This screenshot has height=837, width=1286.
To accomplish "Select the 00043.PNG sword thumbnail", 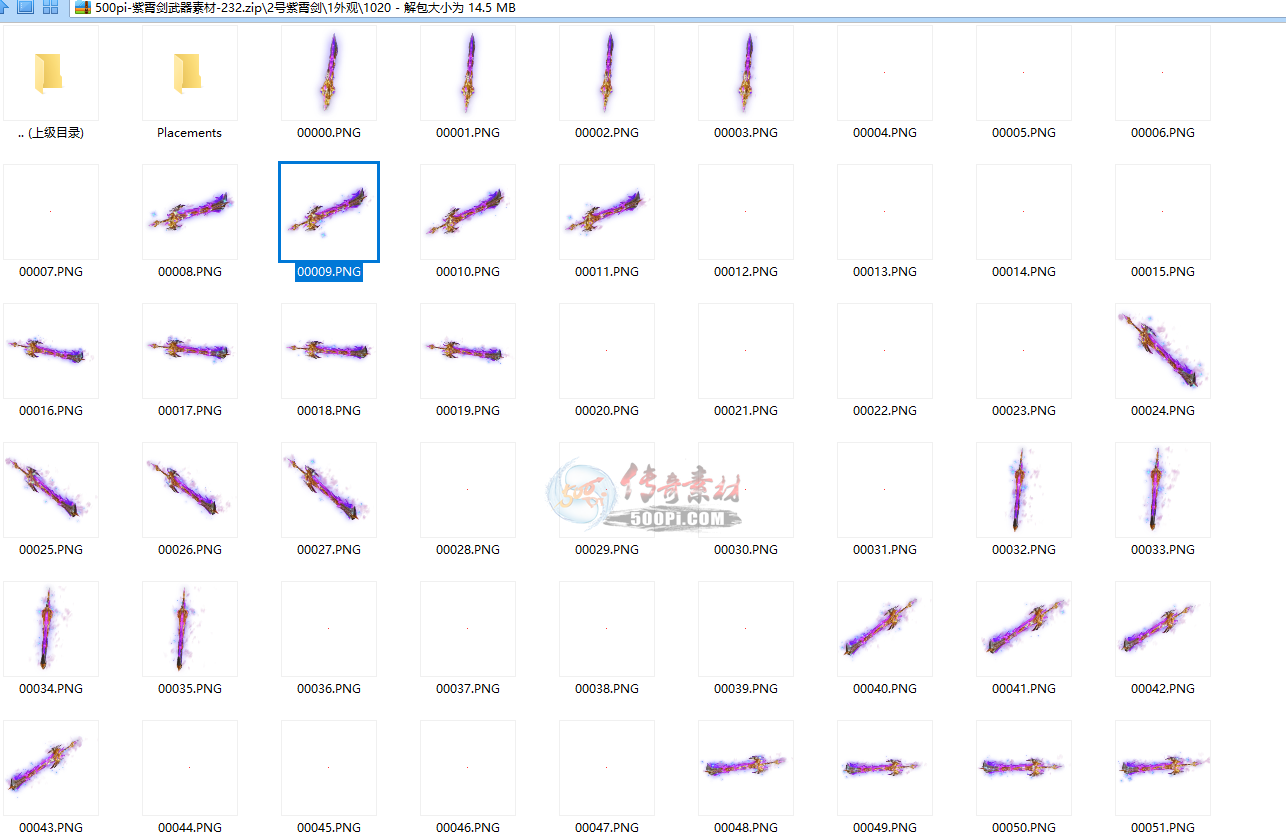I will [x=51, y=768].
